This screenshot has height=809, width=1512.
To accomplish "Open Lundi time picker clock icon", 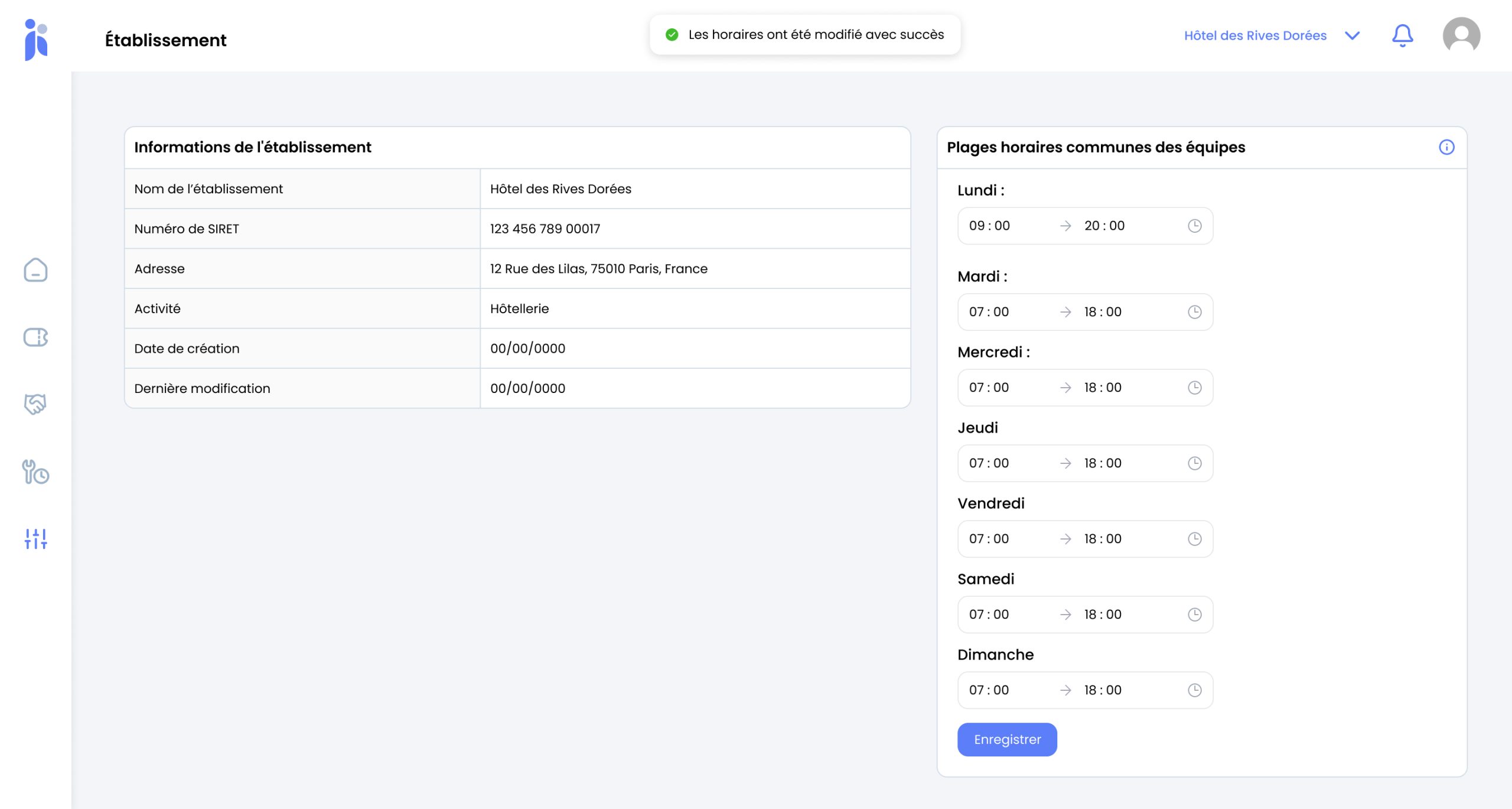I will (1194, 226).
